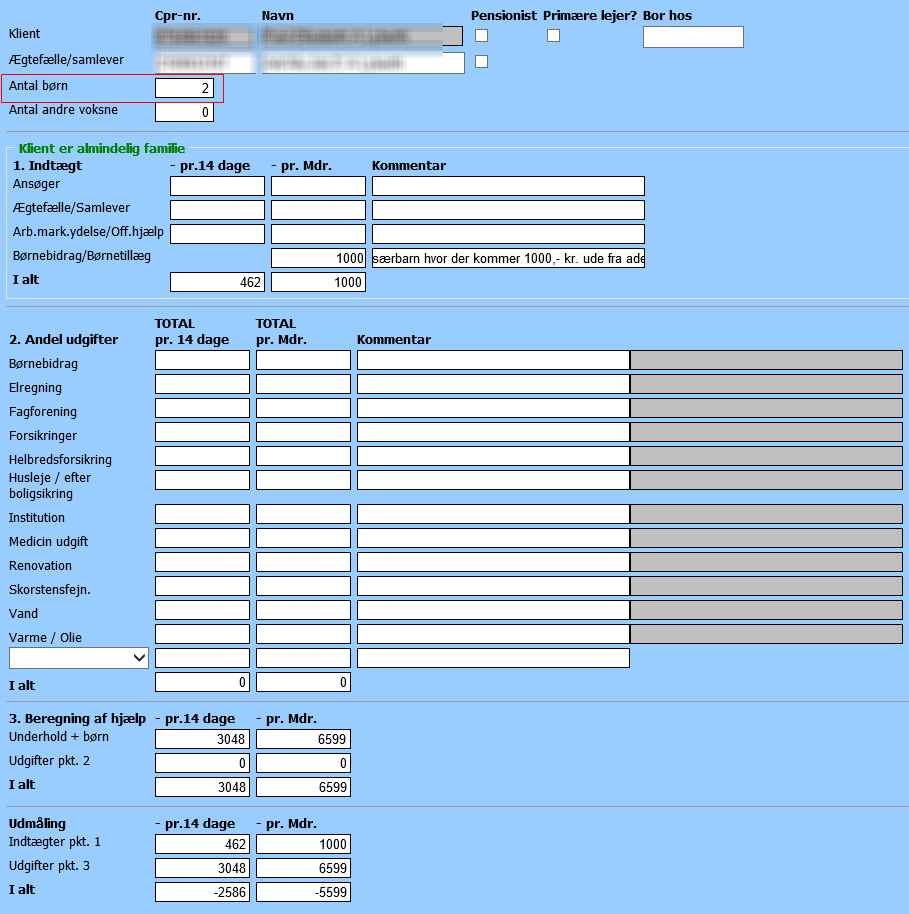Click Indtægter pkt. 1 pr. Mdr. field 1000
This screenshot has width=909, height=914.
(303, 844)
